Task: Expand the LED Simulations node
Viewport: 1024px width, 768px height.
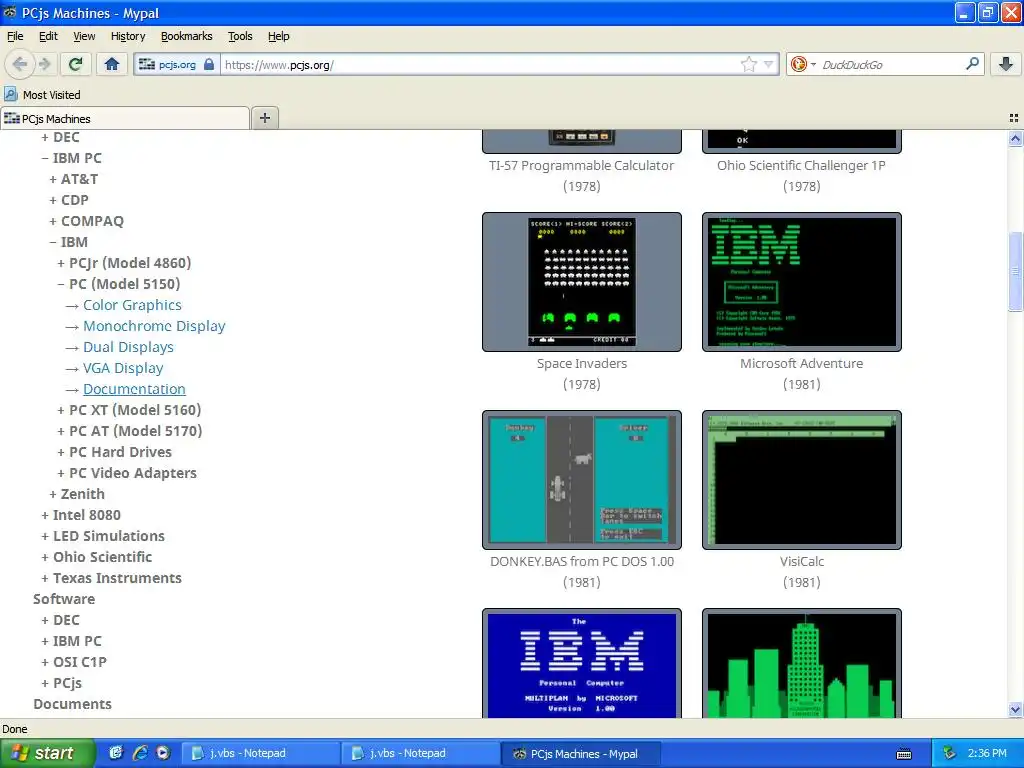Action: [x=103, y=536]
